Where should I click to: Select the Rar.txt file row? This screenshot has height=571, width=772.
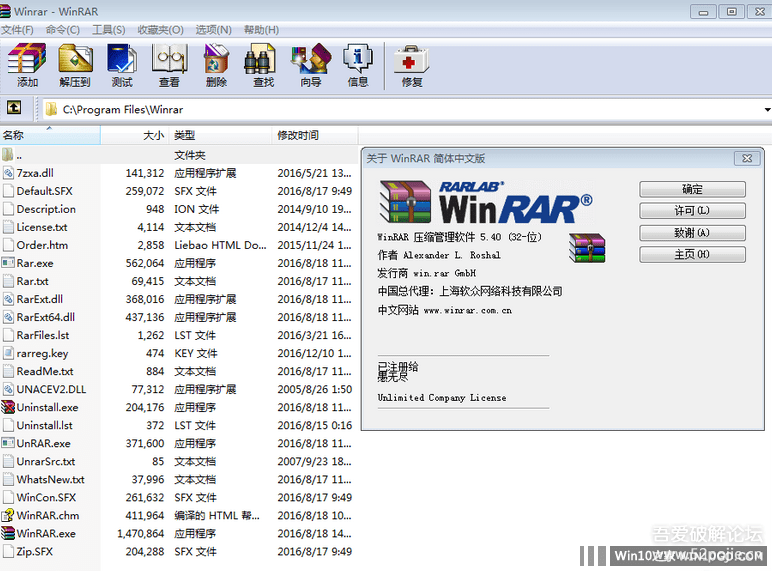pyautogui.click(x=179, y=281)
